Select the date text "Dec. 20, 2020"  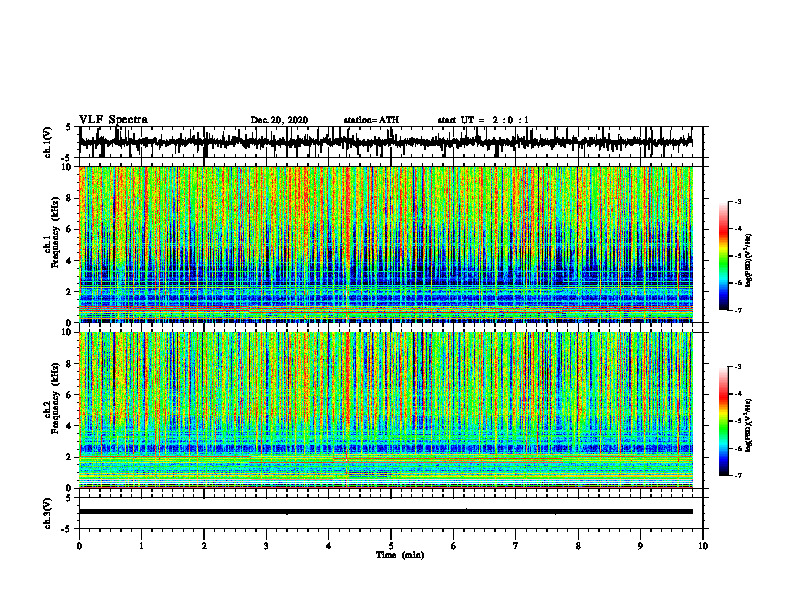(x=279, y=120)
